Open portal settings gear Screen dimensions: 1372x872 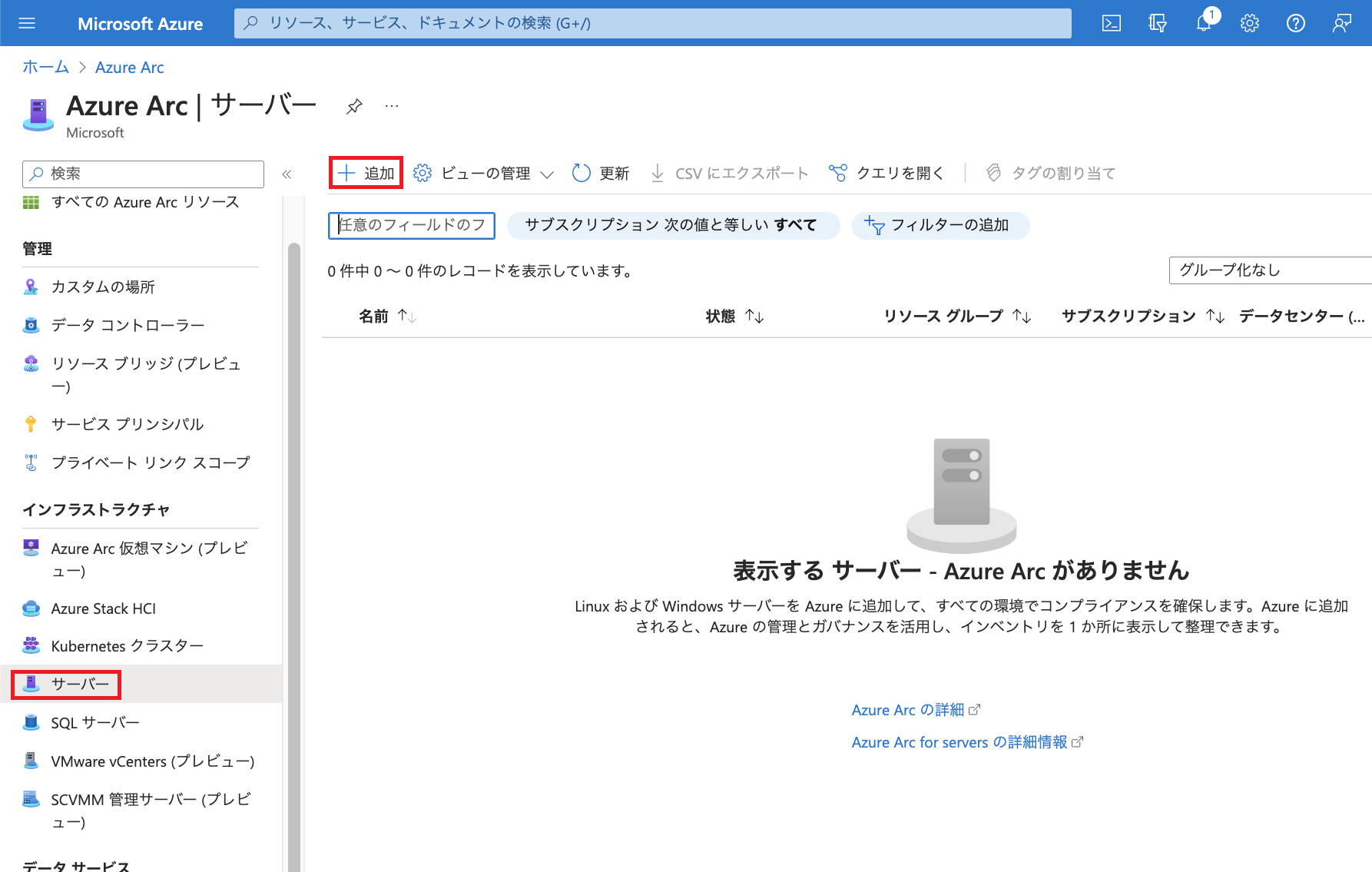point(1250,23)
